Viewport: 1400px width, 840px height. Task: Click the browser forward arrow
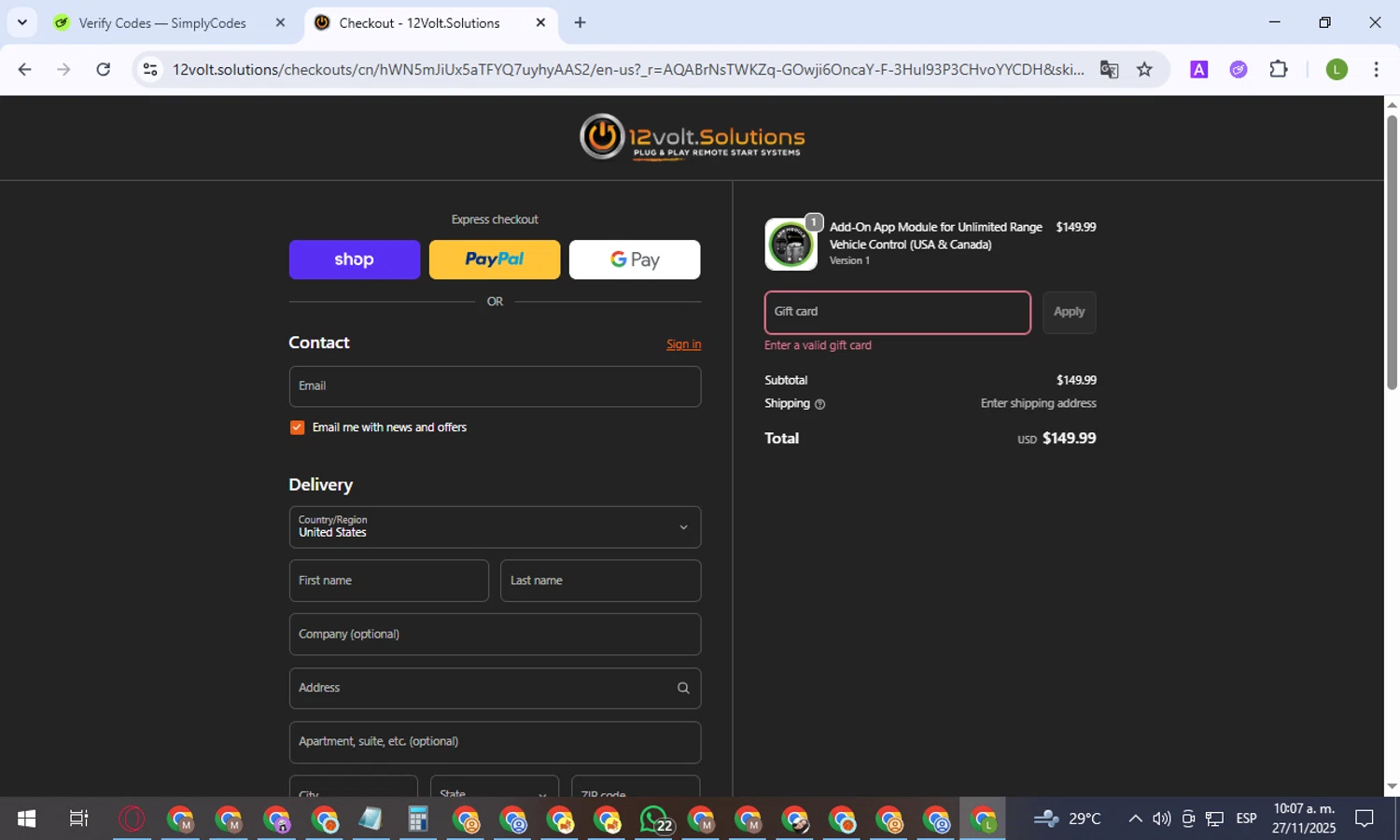click(x=63, y=69)
